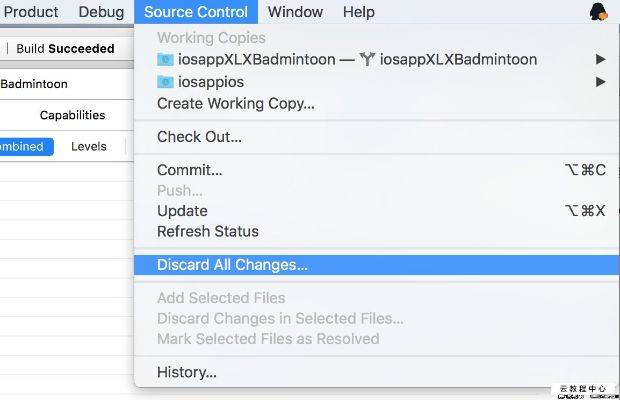Click Refresh Status
Viewport: 620px width, 400px height.
click(208, 232)
